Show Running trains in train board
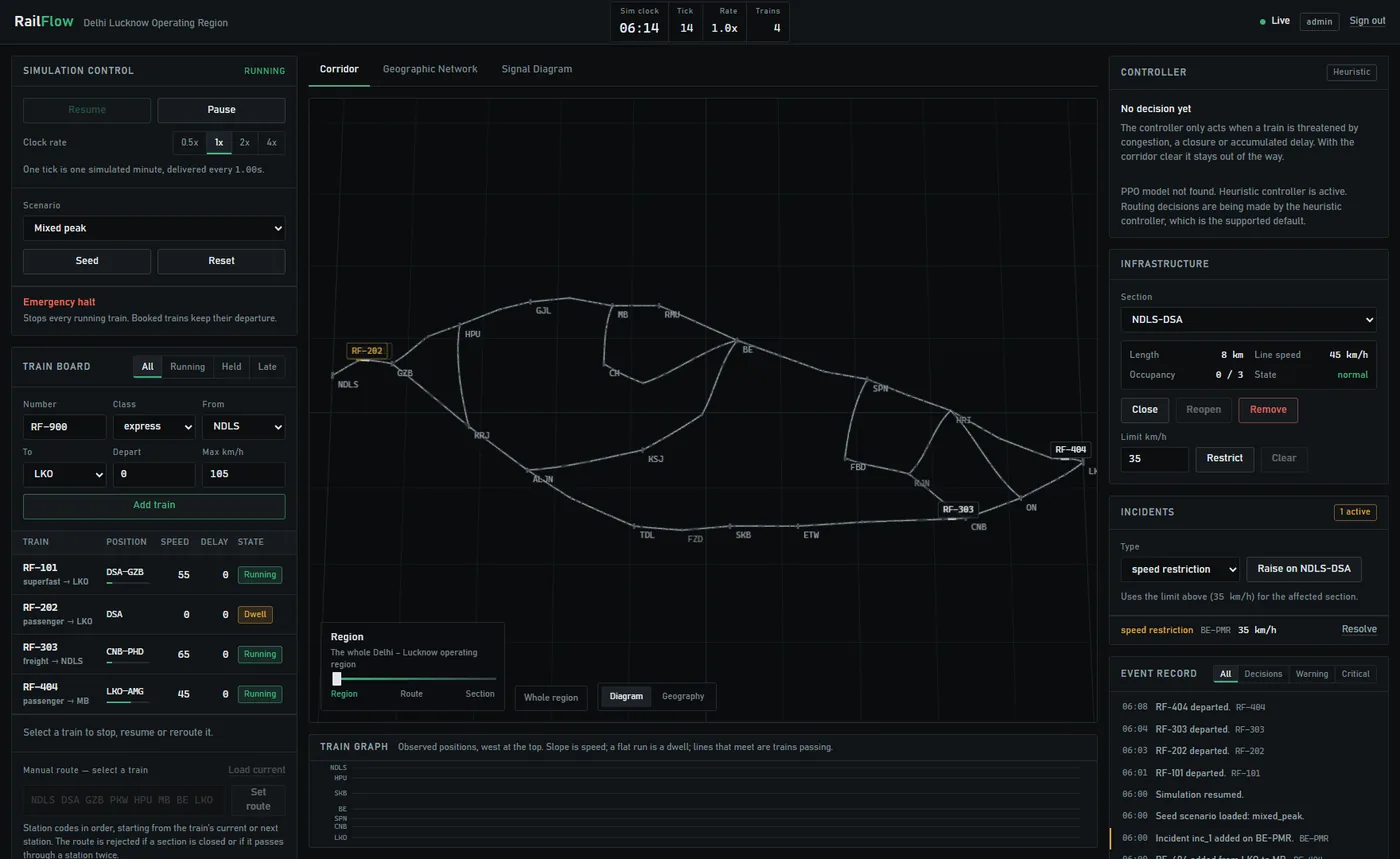The height and width of the screenshot is (859, 1400). pyautogui.click(x=187, y=367)
